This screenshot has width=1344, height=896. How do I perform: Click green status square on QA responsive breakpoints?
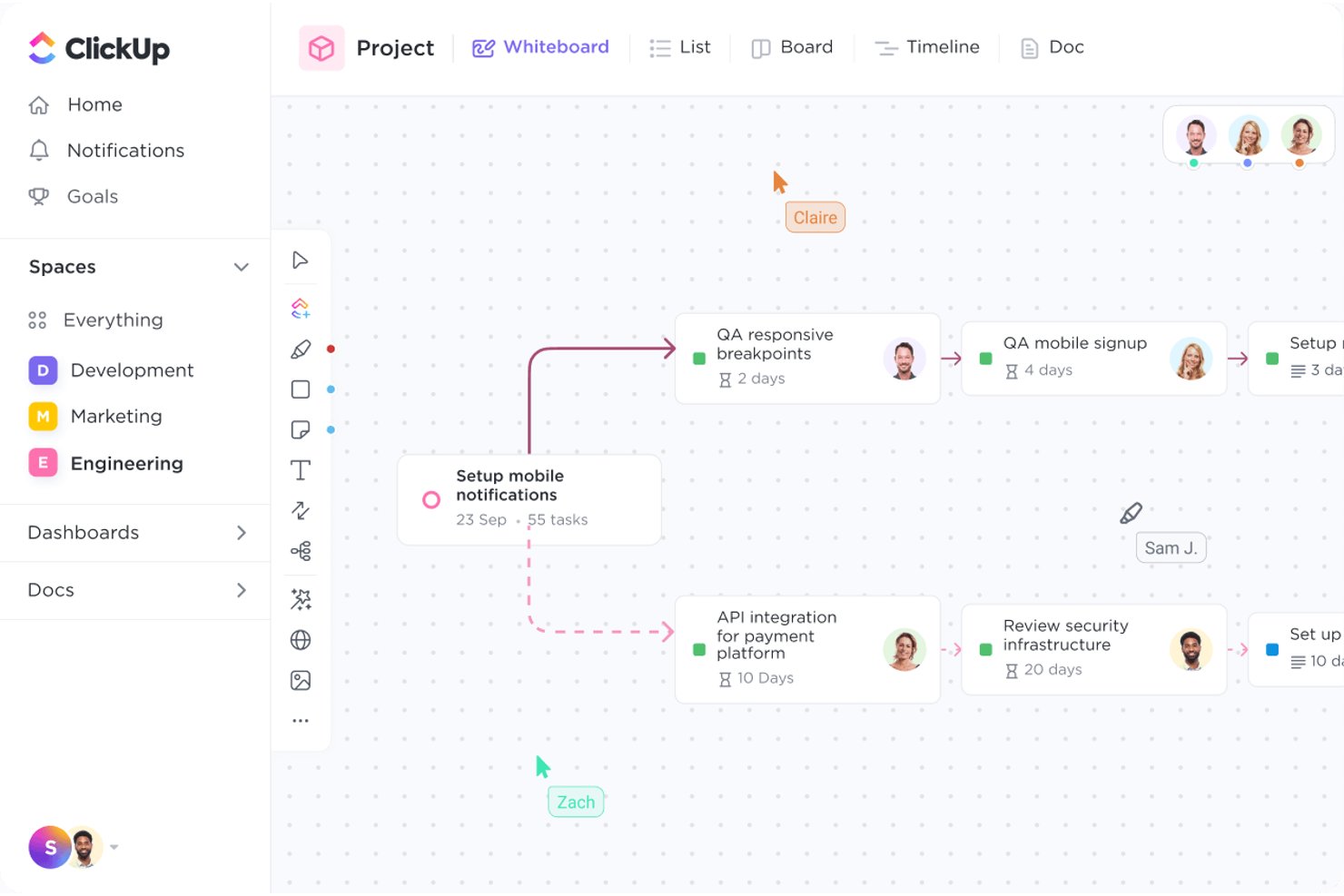[699, 359]
